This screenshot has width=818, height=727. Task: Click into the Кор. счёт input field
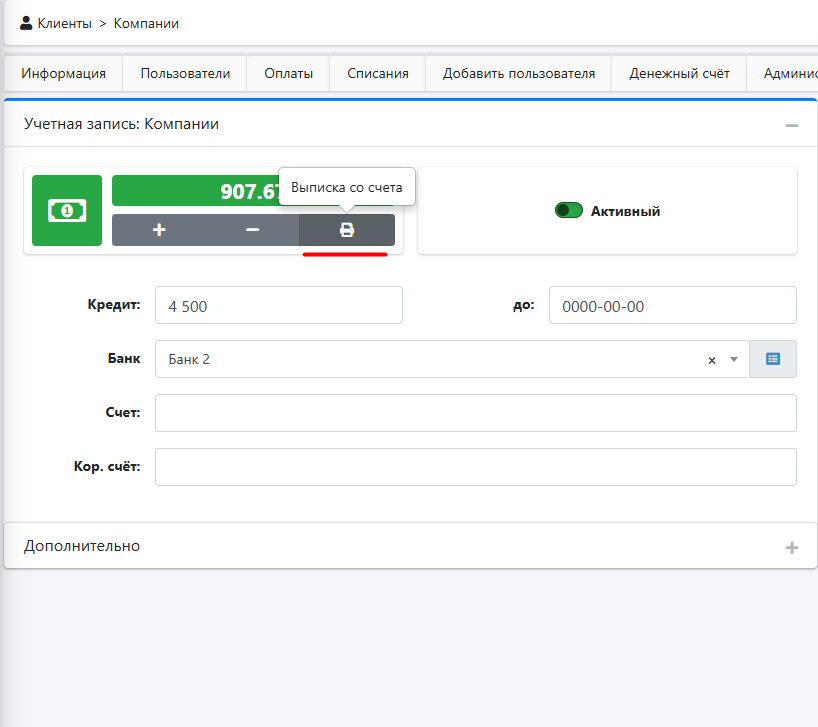point(476,467)
